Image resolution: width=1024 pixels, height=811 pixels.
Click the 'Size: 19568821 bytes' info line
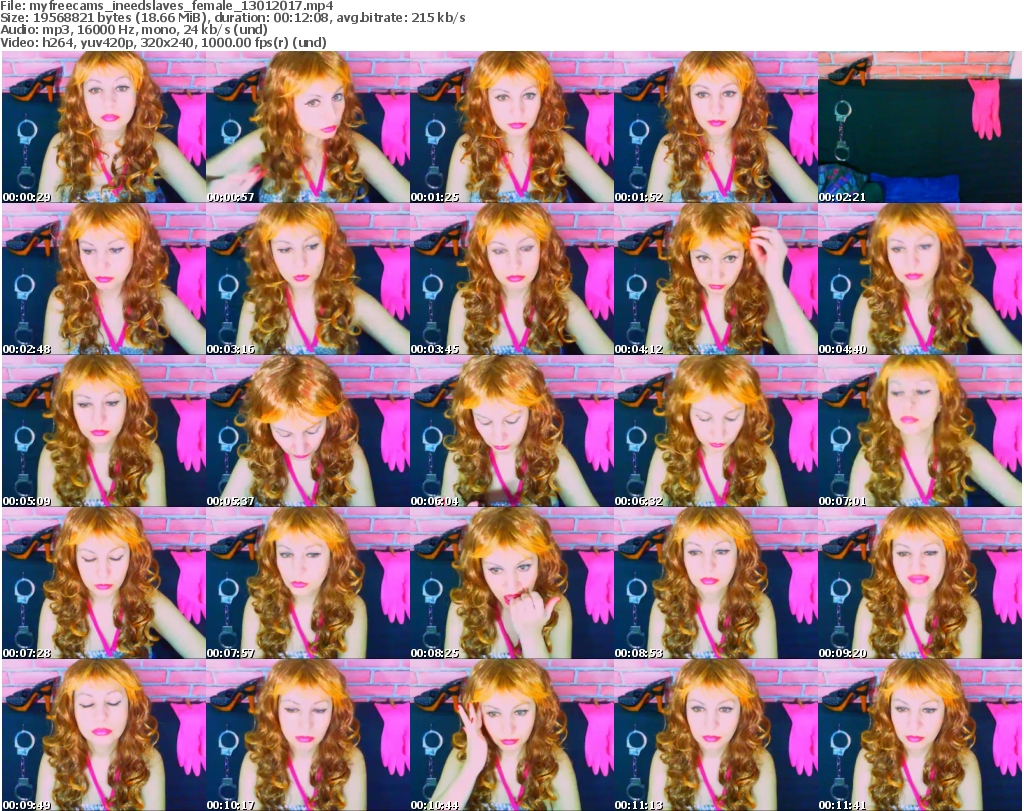coord(232,18)
